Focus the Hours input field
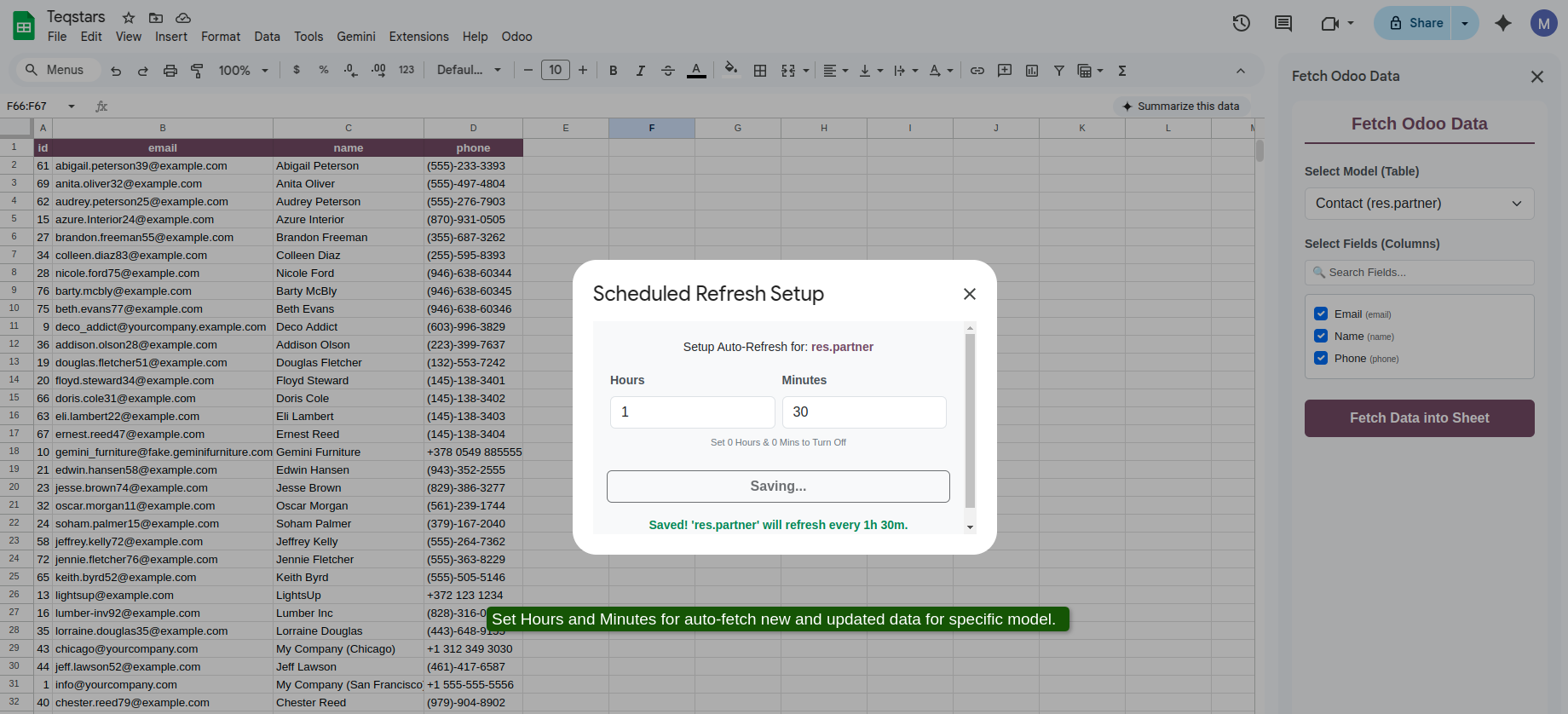Image resolution: width=1568 pixels, height=714 pixels. click(x=692, y=412)
